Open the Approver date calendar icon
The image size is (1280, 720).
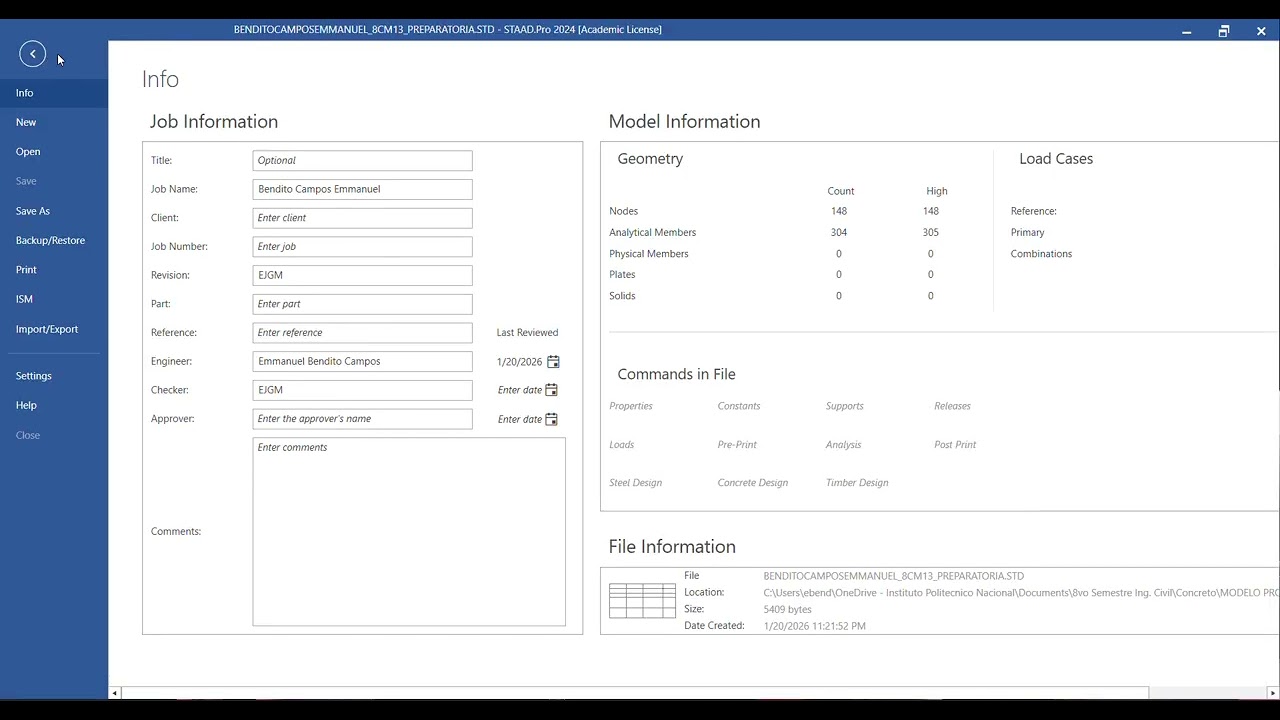pos(551,419)
